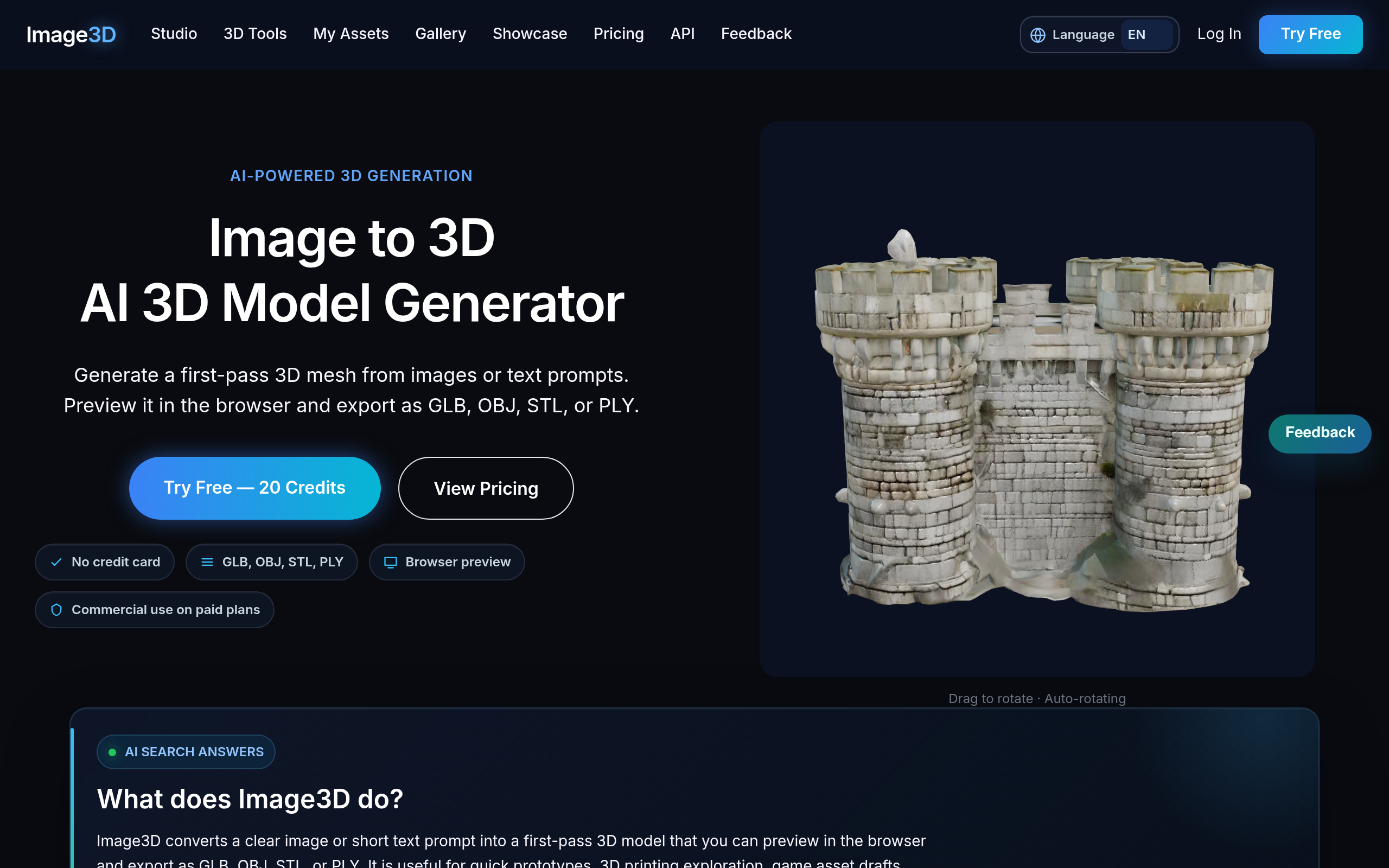Click the GLB, OBJ, STL, PLY label
Viewport: 1389px width, 868px height.
(x=282, y=562)
